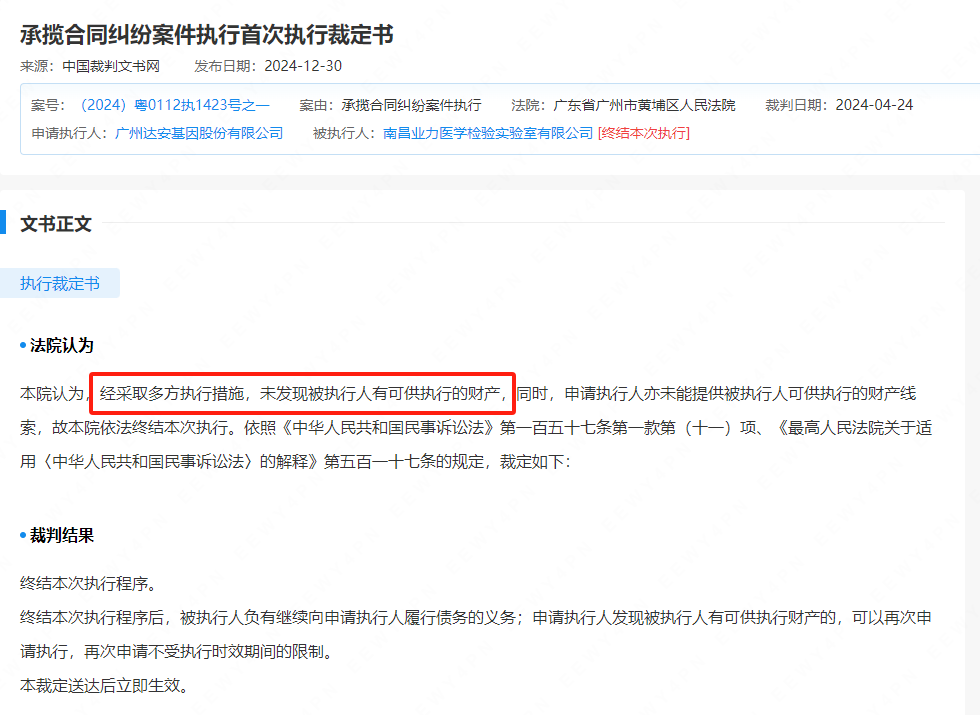Open respondent 南昌业力医学检验实验室有限公司 link
The width and height of the screenshot is (980, 715).
coord(488,133)
